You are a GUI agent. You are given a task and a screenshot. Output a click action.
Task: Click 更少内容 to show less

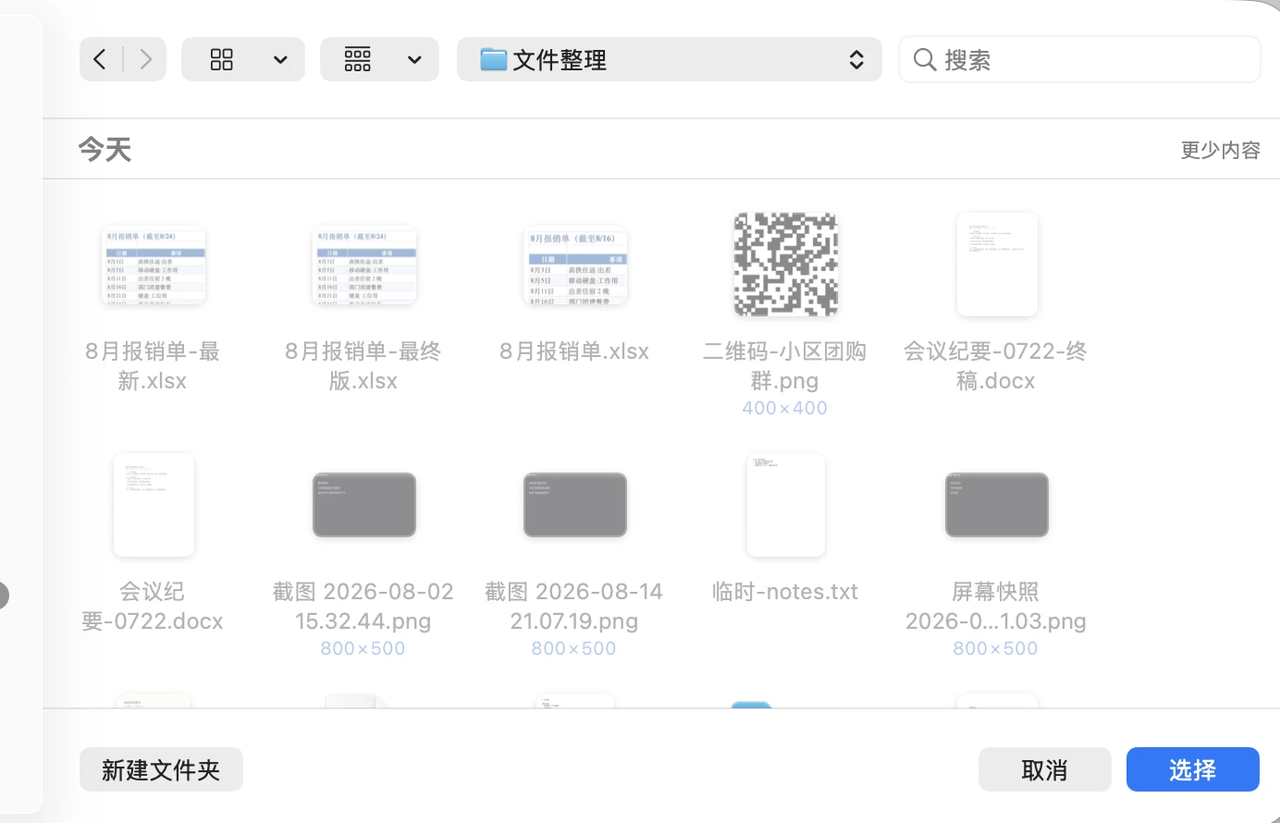pyautogui.click(x=1220, y=150)
